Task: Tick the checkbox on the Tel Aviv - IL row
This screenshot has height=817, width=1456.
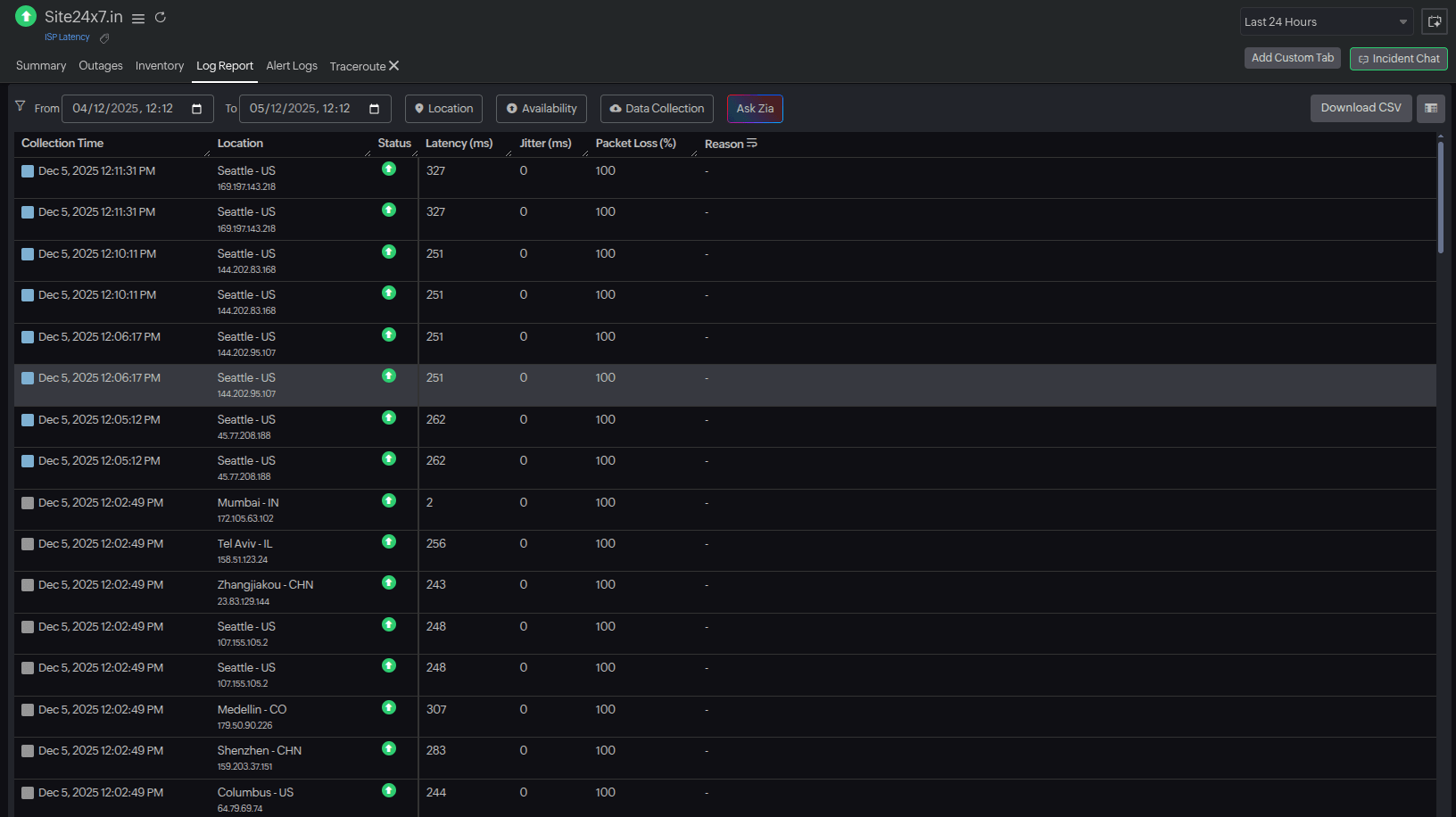Action: 27,544
